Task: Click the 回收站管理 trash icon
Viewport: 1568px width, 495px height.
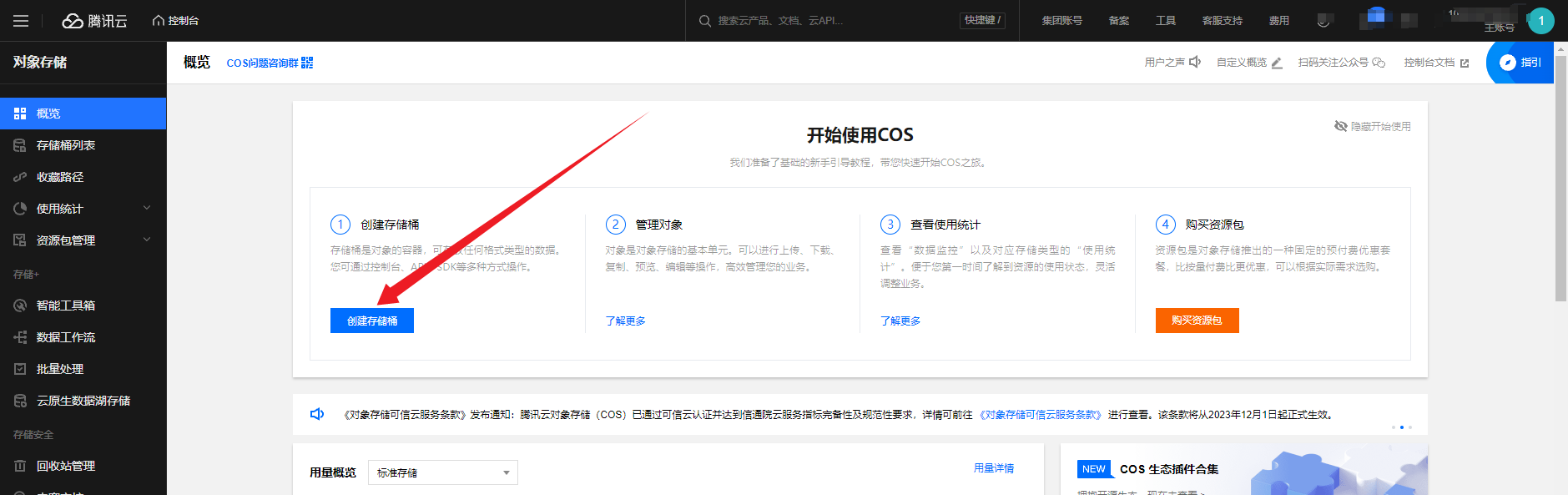Action: (20, 466)
